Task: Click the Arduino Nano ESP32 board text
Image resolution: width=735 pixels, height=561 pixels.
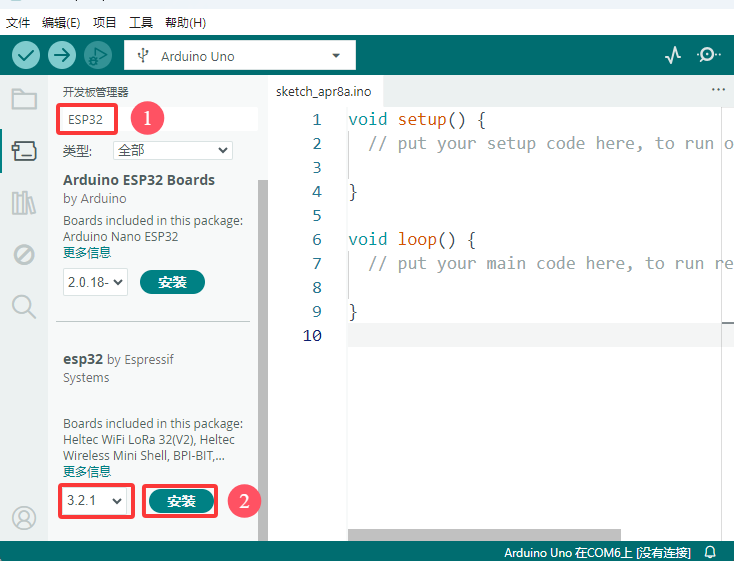Action: [120, 236]
